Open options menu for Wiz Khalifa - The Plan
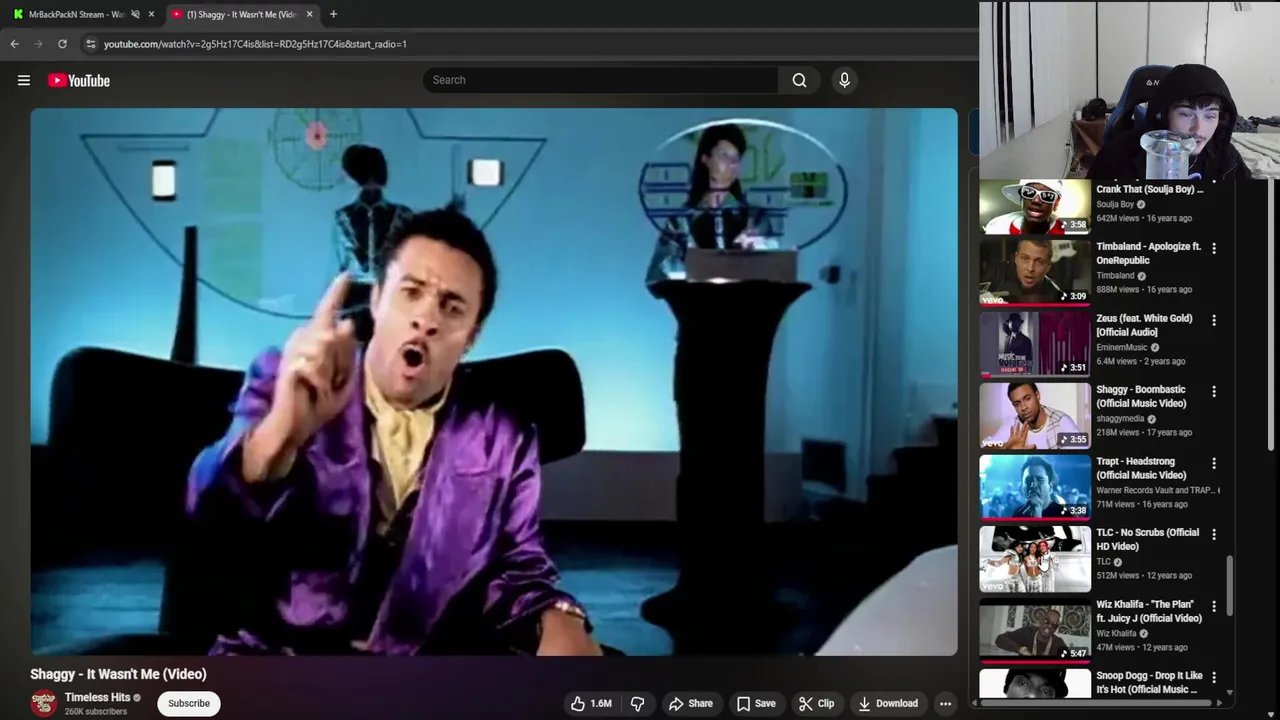 [1214, 606]
